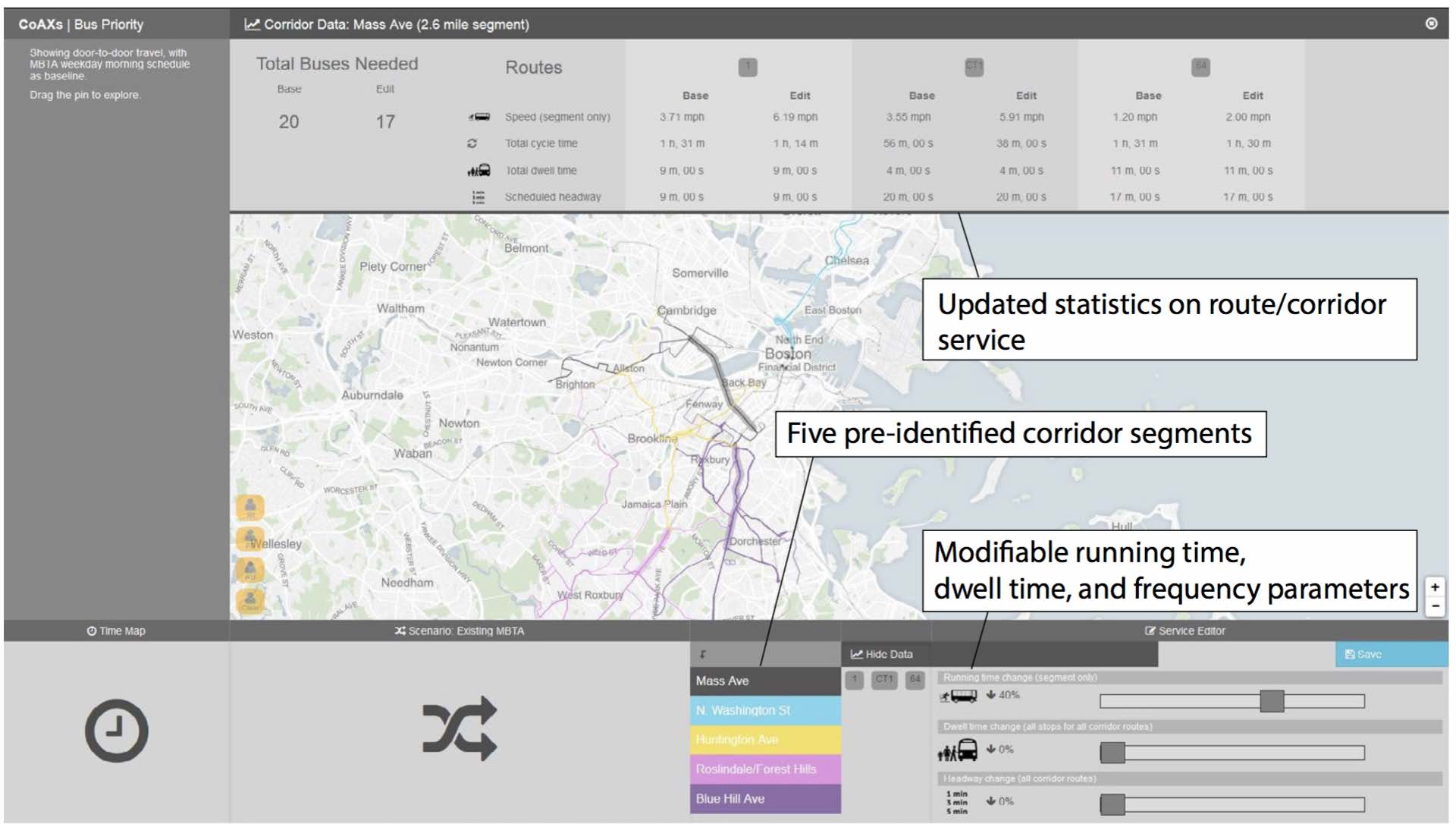Screen dimensions: 1456x824
Task: Click the CT1 route badge in the table header
Action: click(x=974, y=67)
